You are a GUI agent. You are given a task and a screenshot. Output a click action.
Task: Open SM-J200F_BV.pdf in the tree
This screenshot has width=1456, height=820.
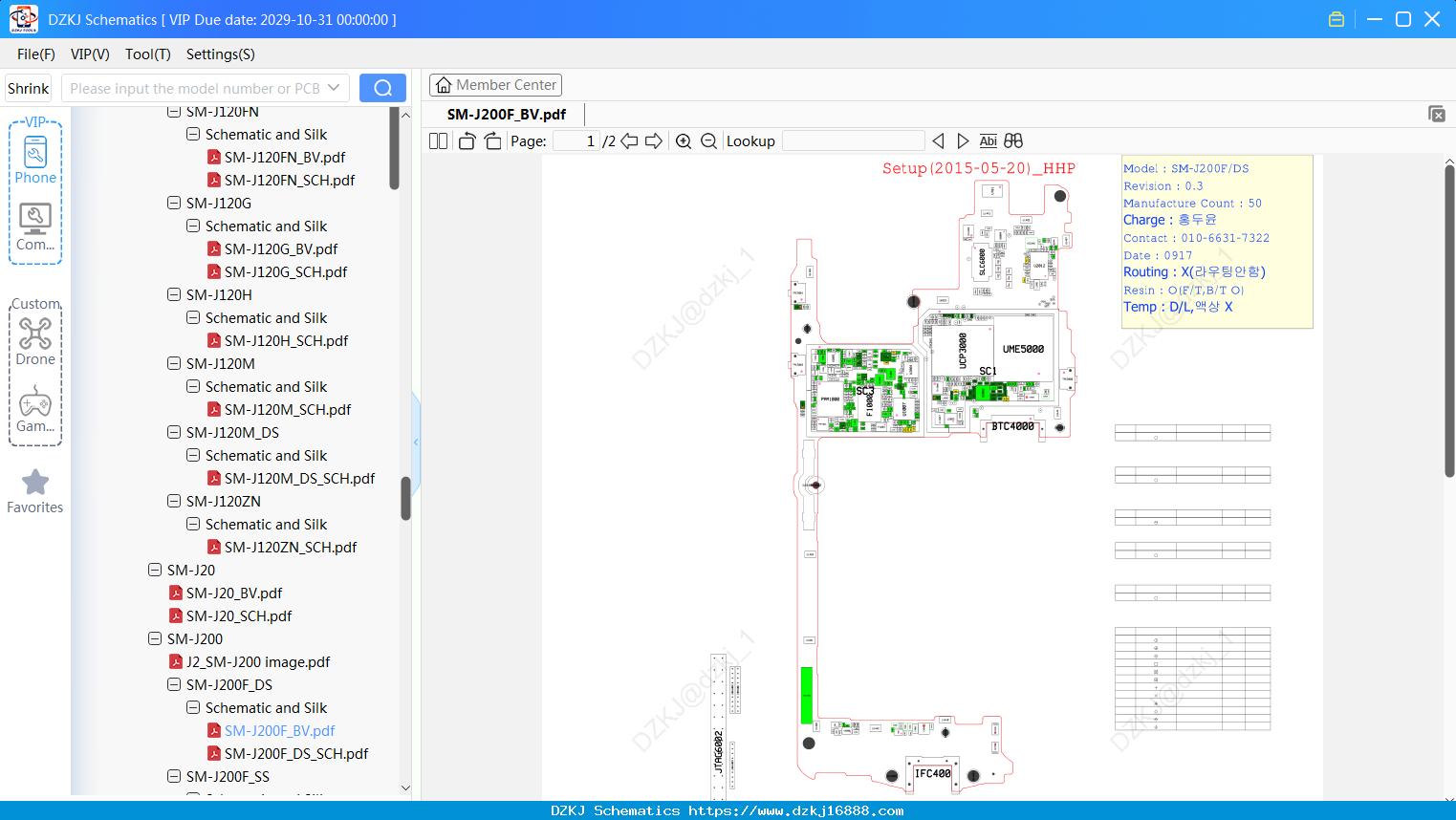pyautogui.click(x=280, y=730)
